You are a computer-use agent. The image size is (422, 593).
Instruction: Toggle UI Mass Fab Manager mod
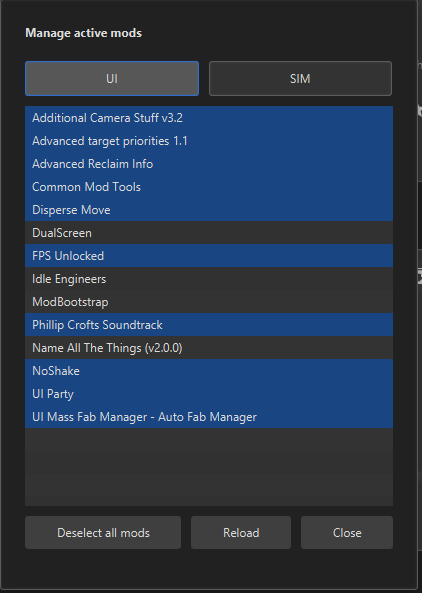pos(209,417)
